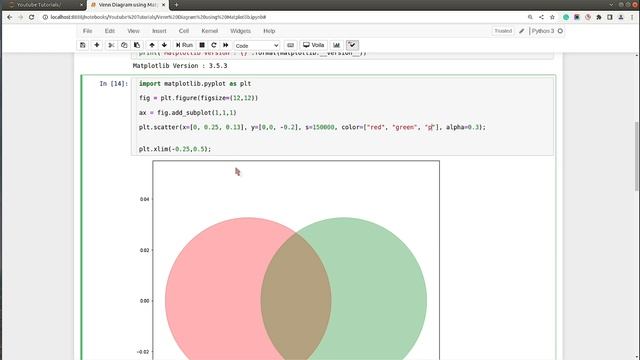Cut selected cells with the scissors icon
The width and height of the screenshot is (640, 360).
click(111, 45)
